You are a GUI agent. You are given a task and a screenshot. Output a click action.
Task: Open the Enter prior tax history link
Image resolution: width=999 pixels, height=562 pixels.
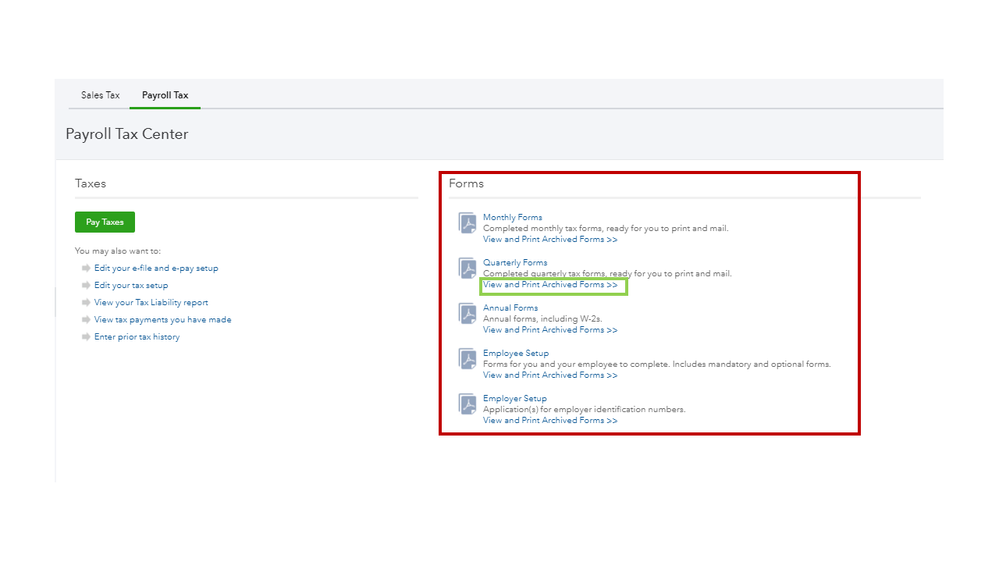137,337
